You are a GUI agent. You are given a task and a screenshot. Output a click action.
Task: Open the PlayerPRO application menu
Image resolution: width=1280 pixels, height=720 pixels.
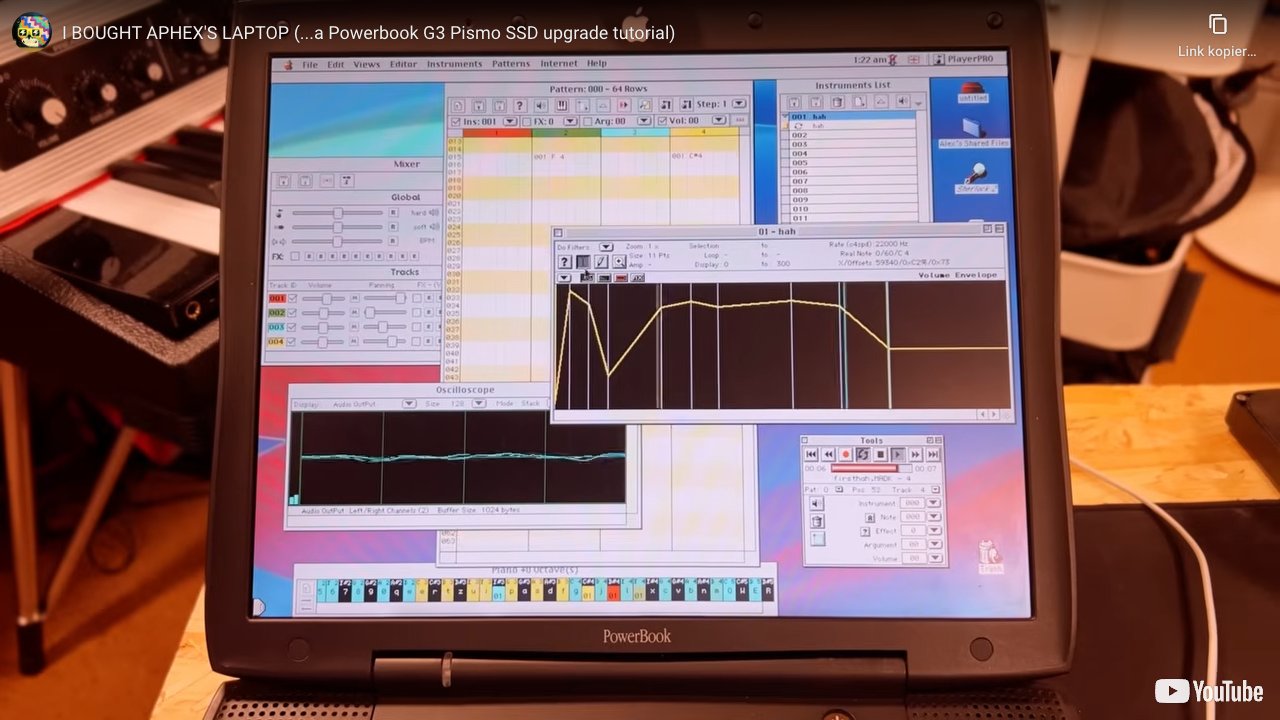click(x=963, y=60)
